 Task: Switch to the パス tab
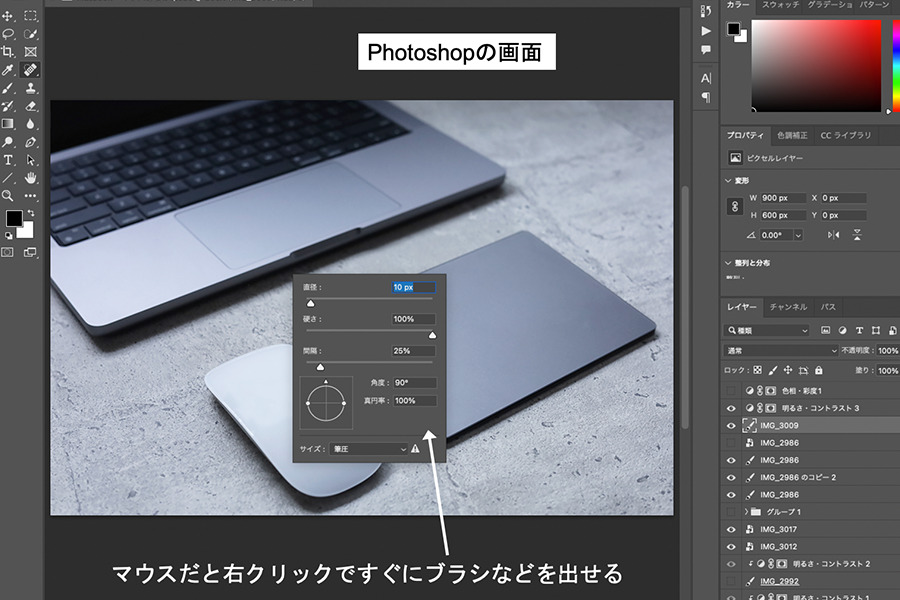click(828, 307)
